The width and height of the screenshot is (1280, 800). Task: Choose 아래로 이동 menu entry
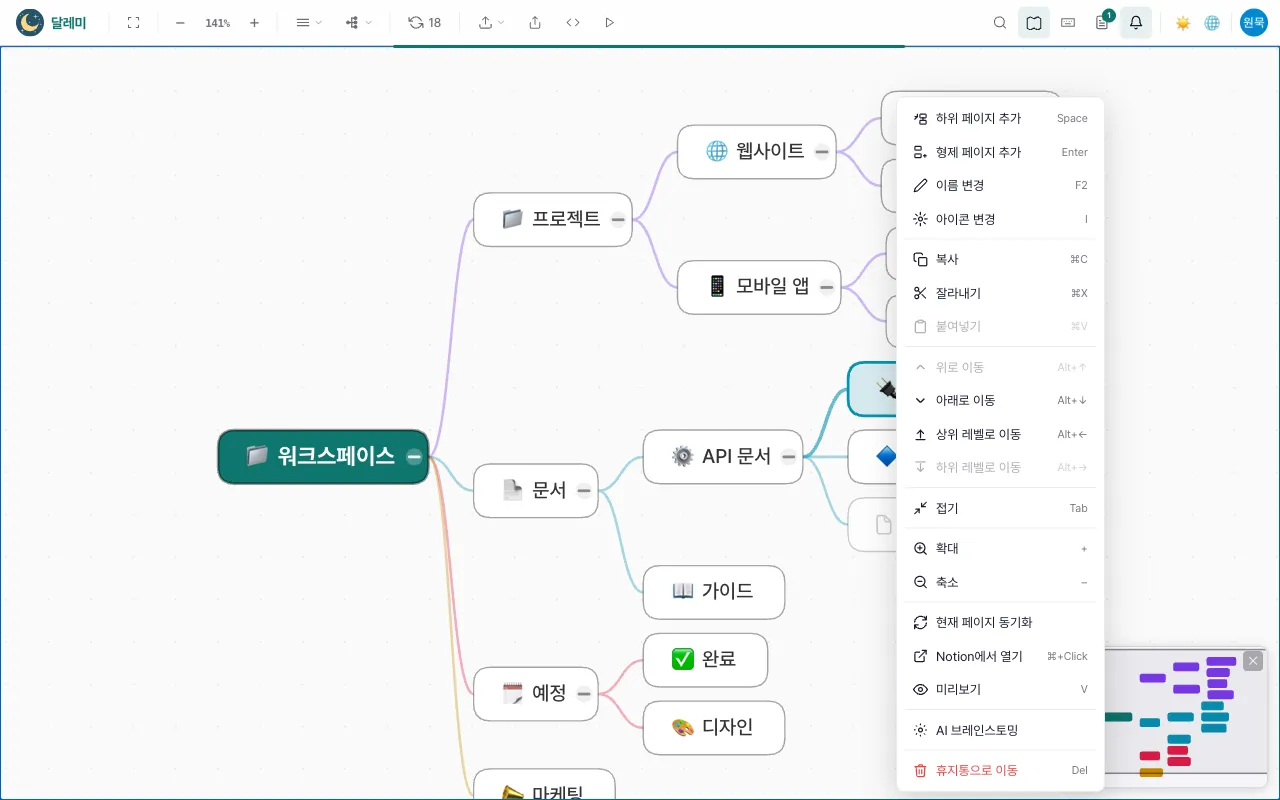pos(1000,400)
